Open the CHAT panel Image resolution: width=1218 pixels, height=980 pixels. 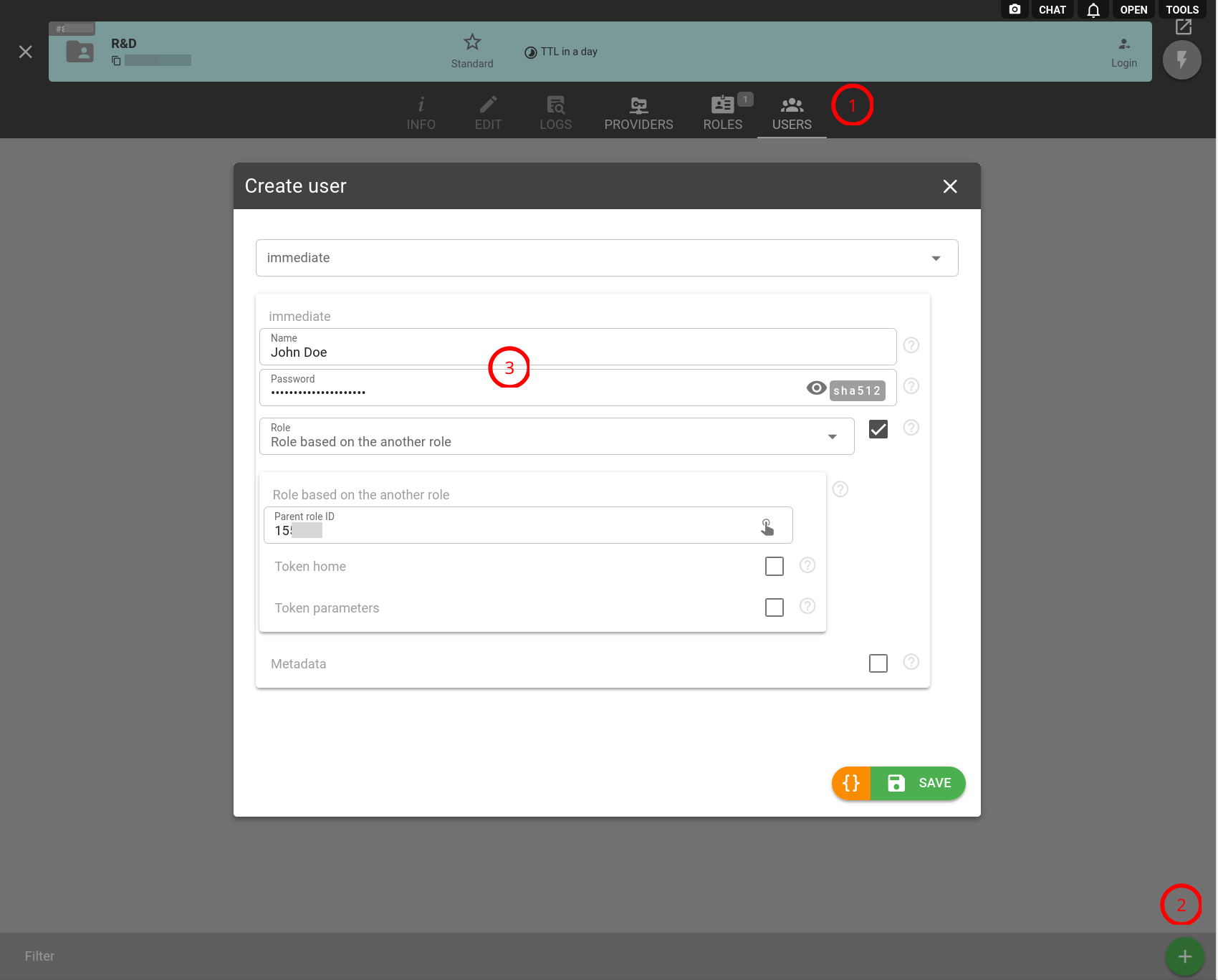coord(1052,10)
